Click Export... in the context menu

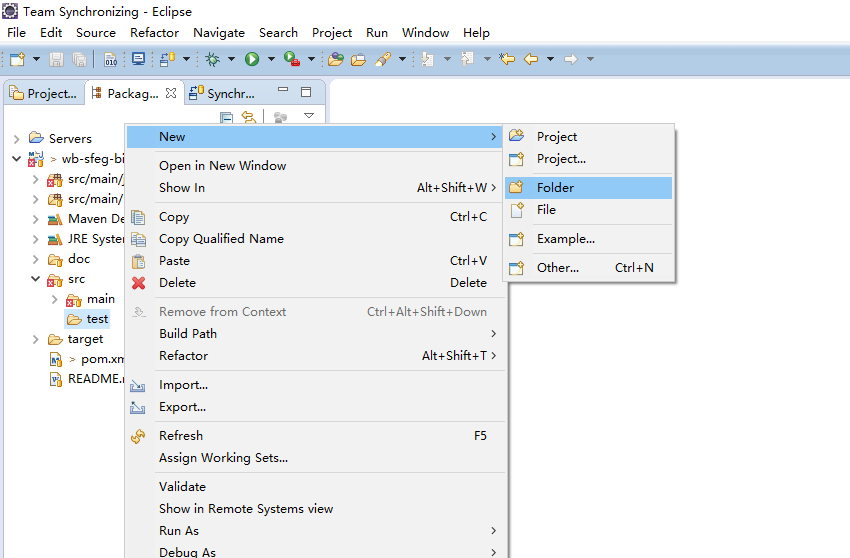pyautogui.click(x=314, y=407)
